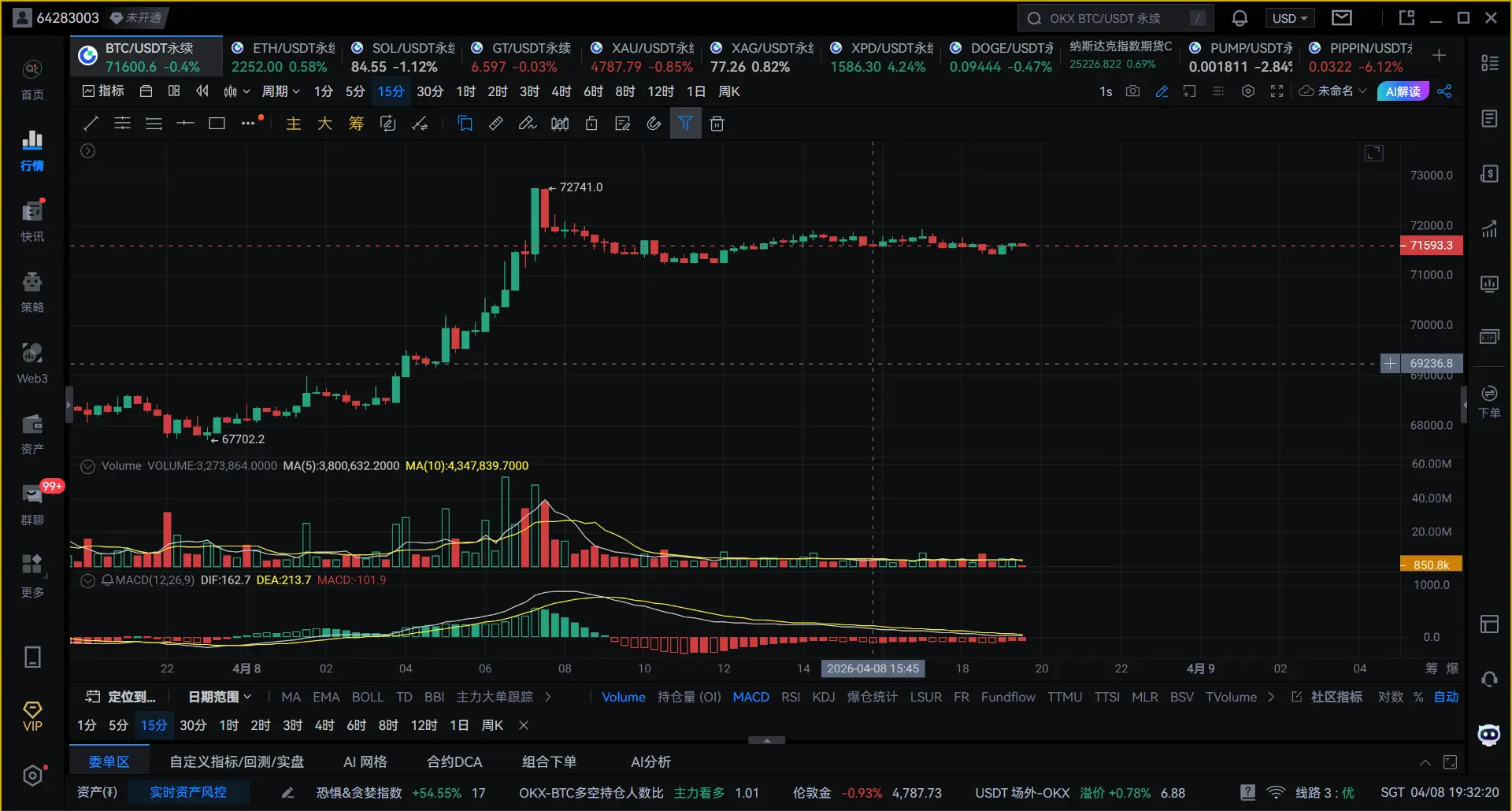The image size is (1512, 811).
Task: Open the notification bell
Action: [1240, 17]
